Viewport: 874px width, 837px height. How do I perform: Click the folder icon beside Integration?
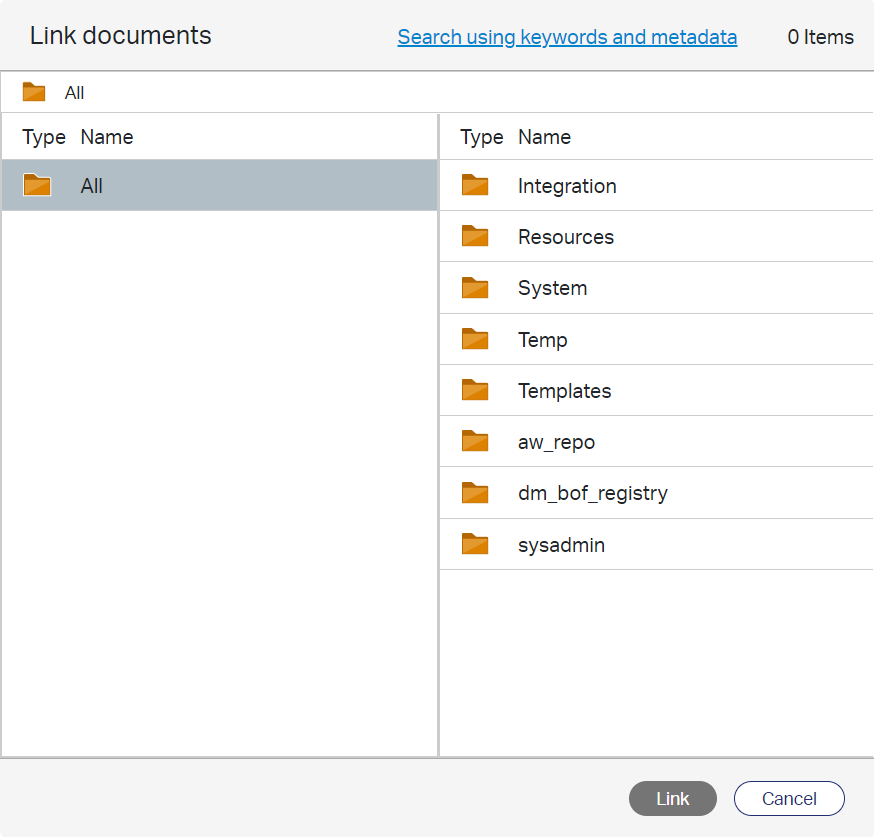point(475,186)
